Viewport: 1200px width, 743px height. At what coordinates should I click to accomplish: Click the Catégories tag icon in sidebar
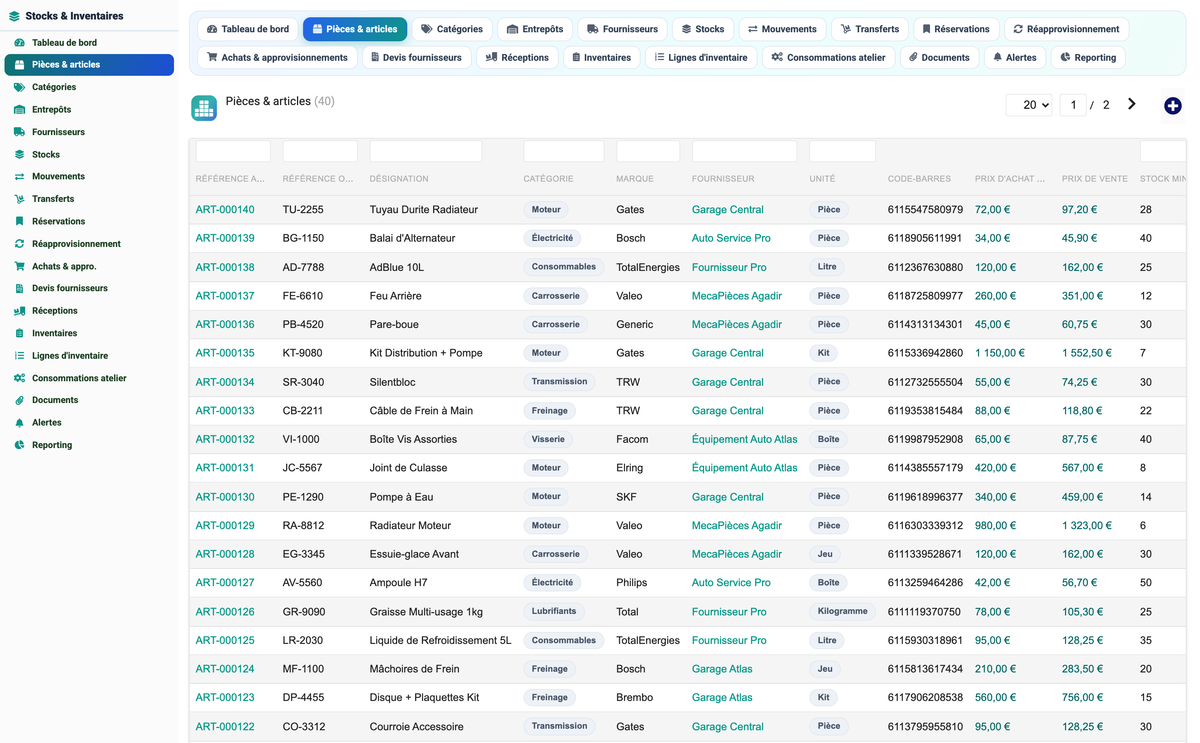tap(19, 87)
